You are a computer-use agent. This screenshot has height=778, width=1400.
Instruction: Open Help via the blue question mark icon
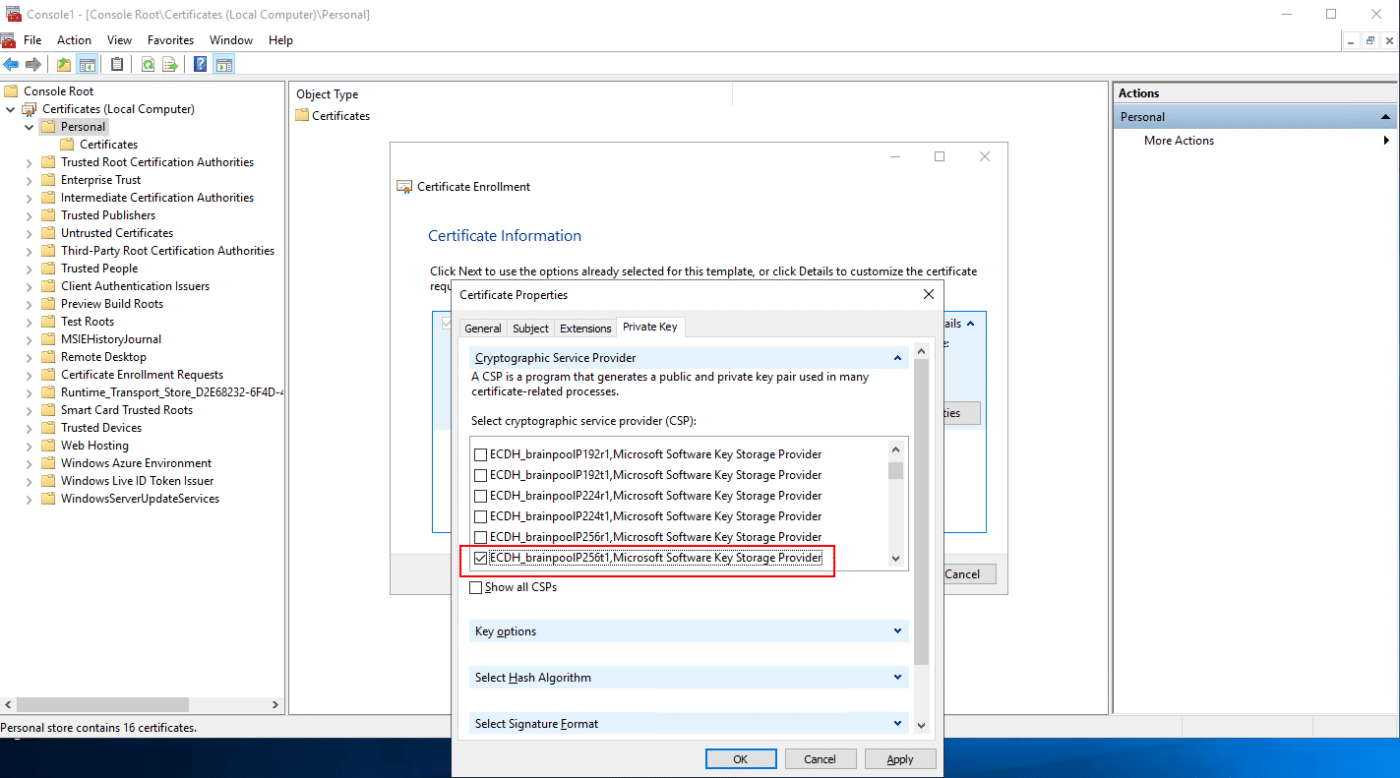point(200,65)
